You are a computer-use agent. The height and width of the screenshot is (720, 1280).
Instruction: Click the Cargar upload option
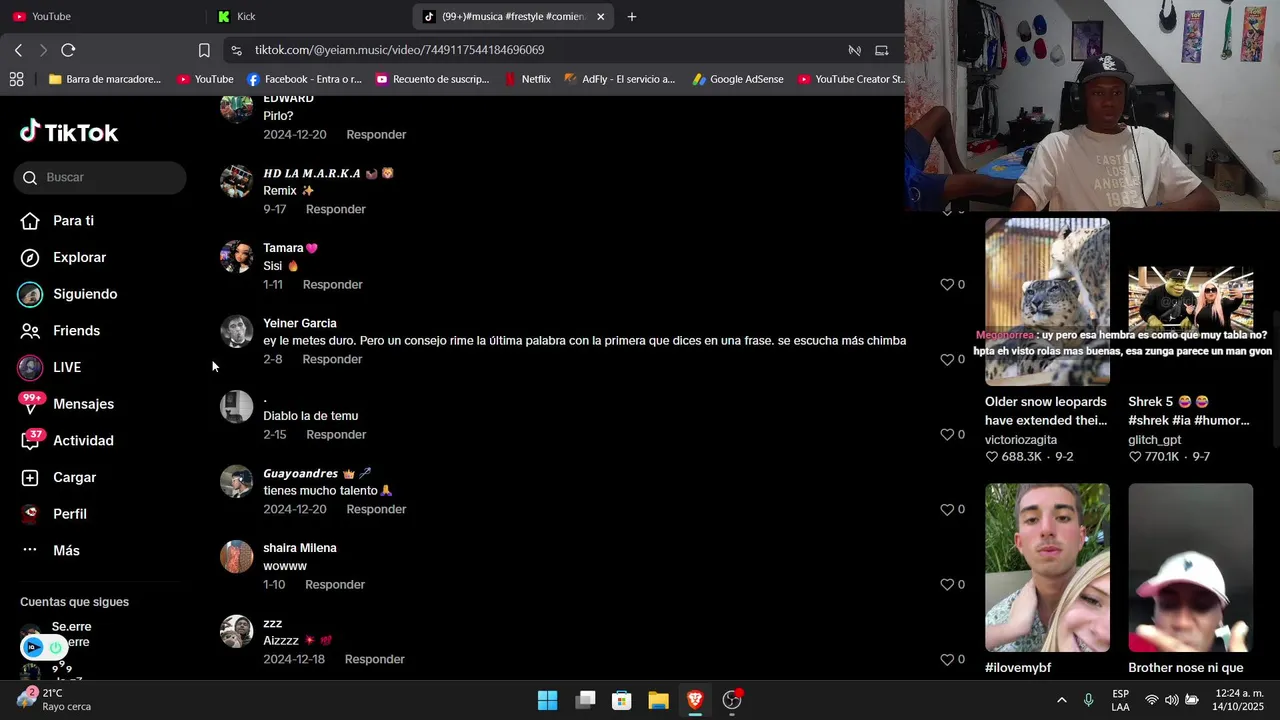tap(58, 478)
